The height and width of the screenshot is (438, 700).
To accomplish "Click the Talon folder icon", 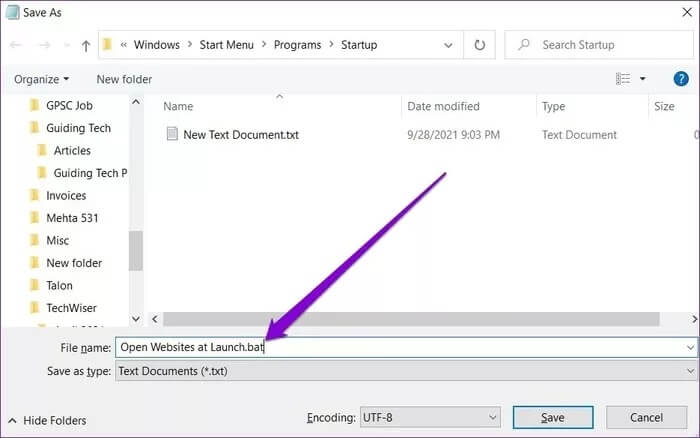I will click(34, 285).
